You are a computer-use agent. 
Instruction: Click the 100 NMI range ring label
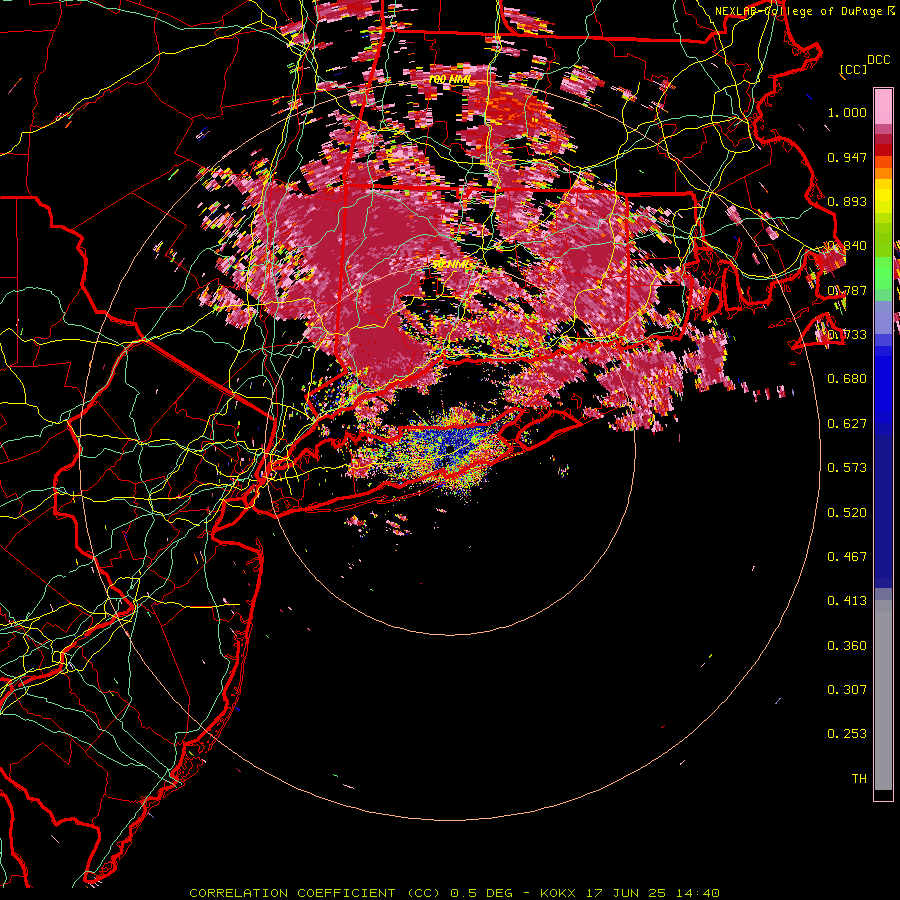(x=450, y=79)
